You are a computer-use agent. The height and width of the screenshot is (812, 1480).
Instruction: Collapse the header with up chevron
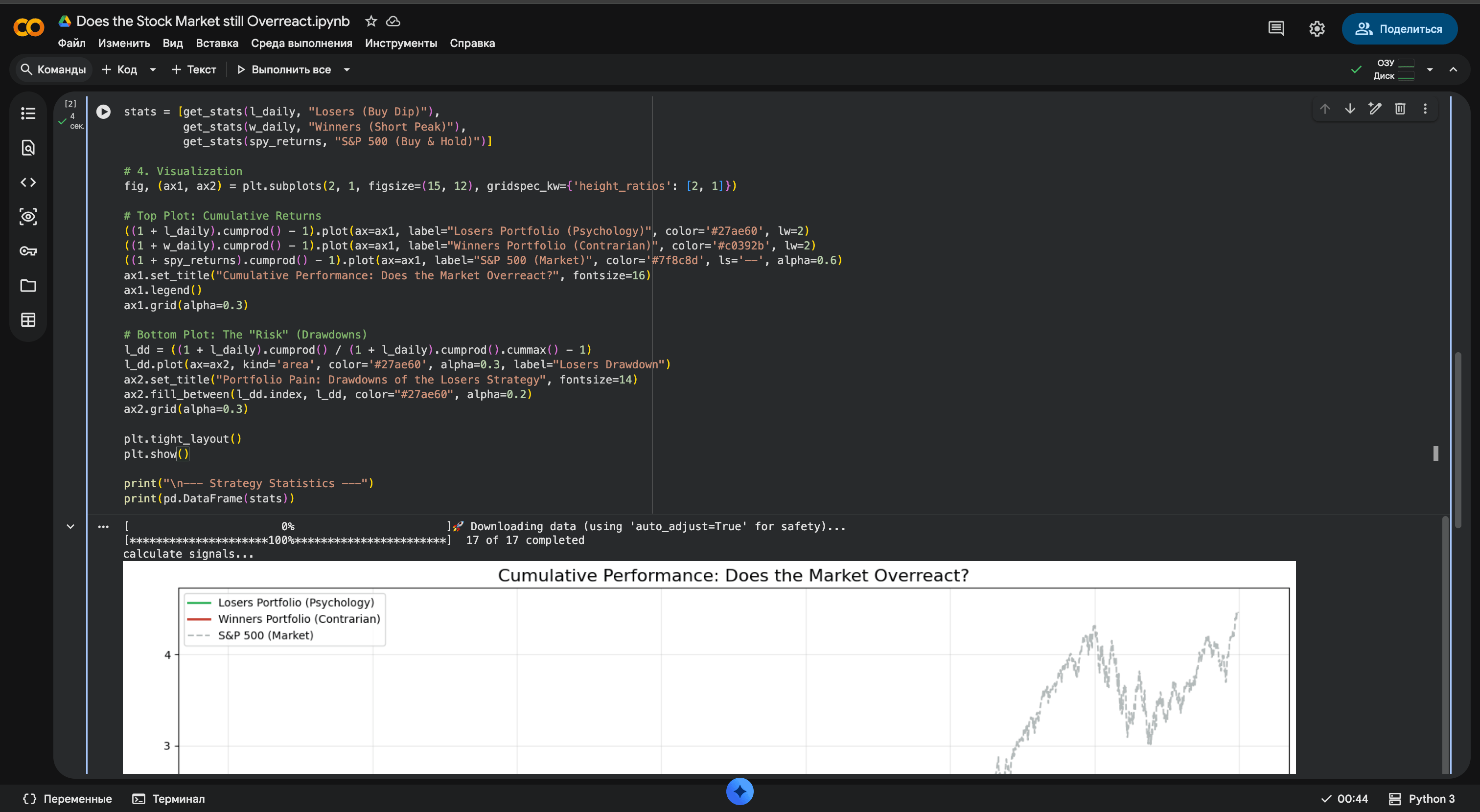[1453, 69]
